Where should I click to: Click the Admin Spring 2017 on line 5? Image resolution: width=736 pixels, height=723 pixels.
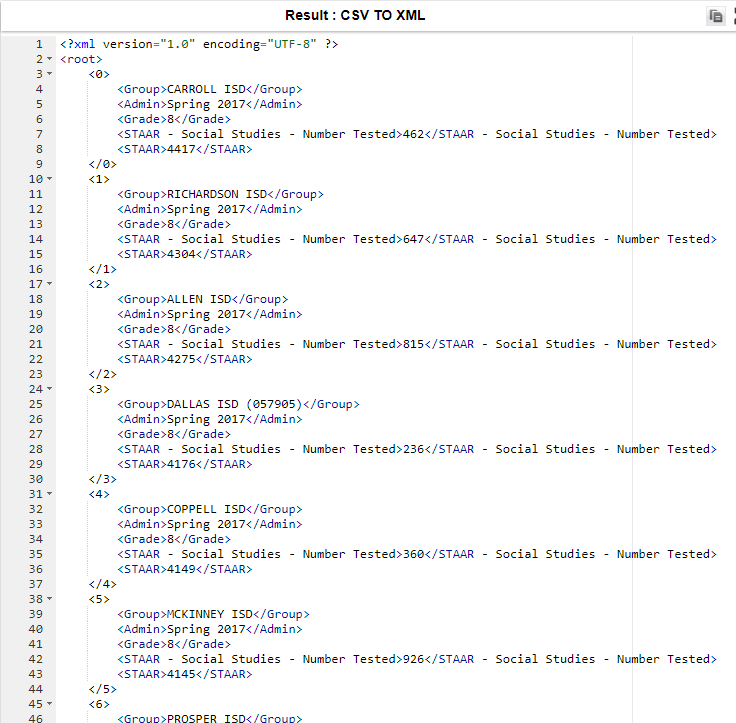click(209, 104)
